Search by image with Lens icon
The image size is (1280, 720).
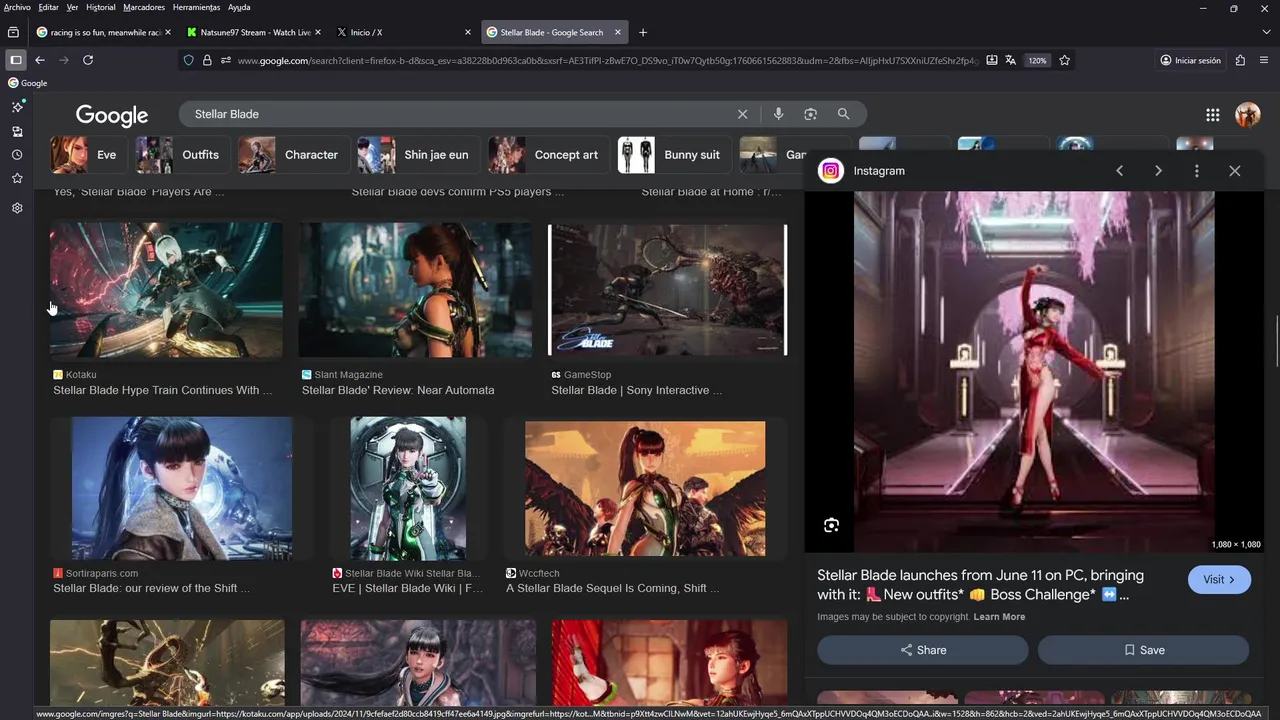point(811,114)
